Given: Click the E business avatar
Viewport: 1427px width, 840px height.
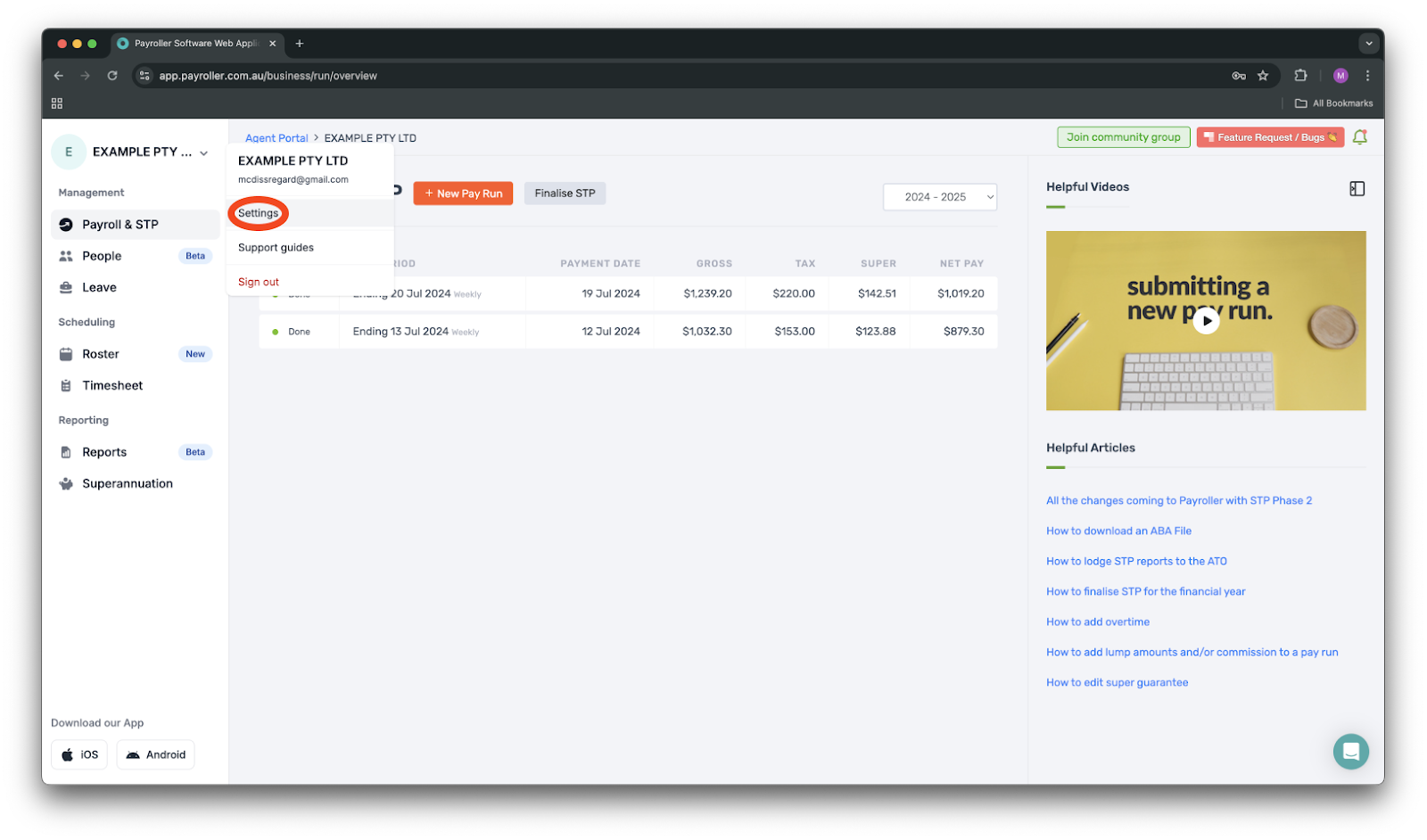Looking at the screenshot, I should coord(69,152).
